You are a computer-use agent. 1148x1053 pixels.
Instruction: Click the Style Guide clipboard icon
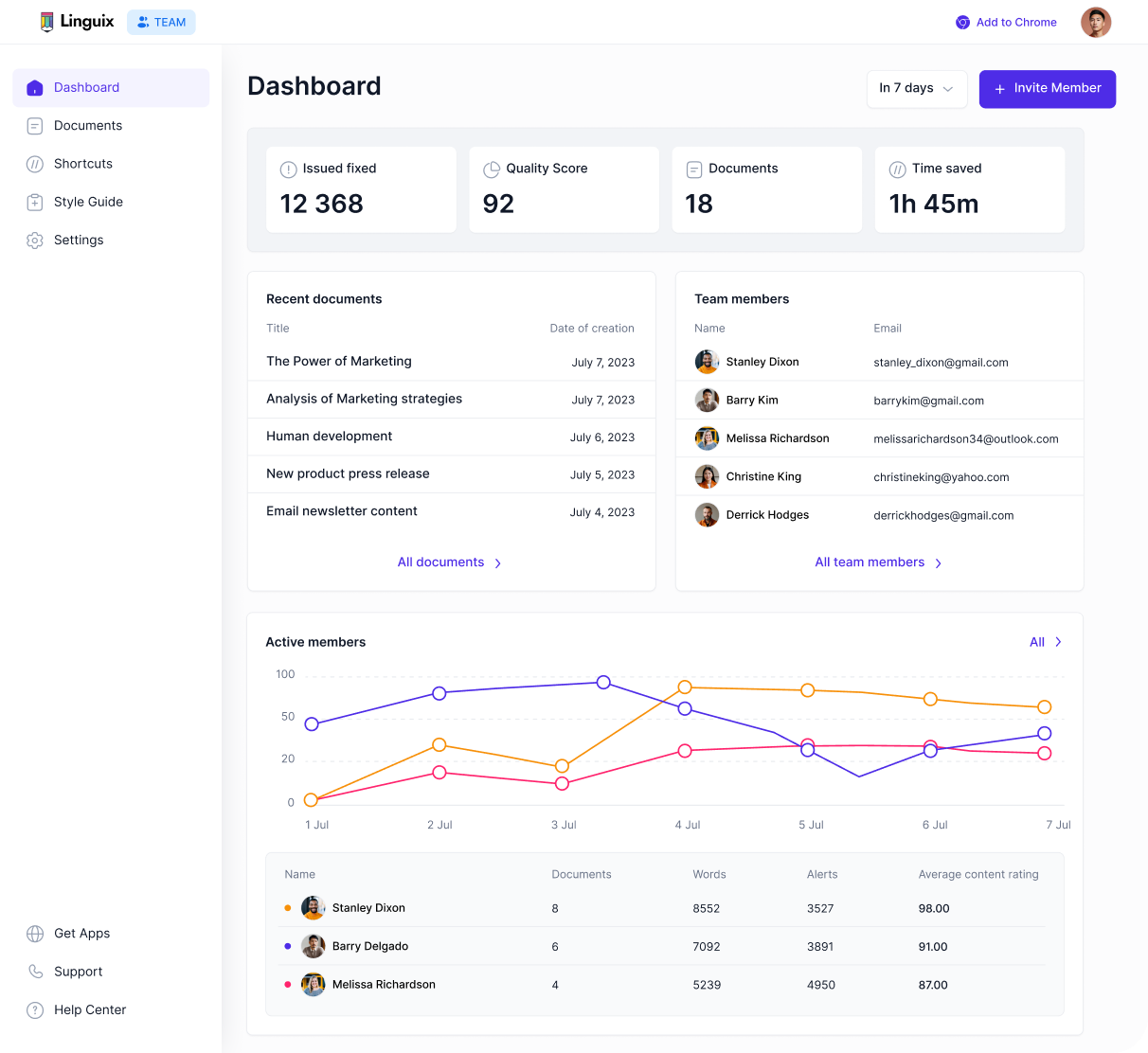[35, 202]
